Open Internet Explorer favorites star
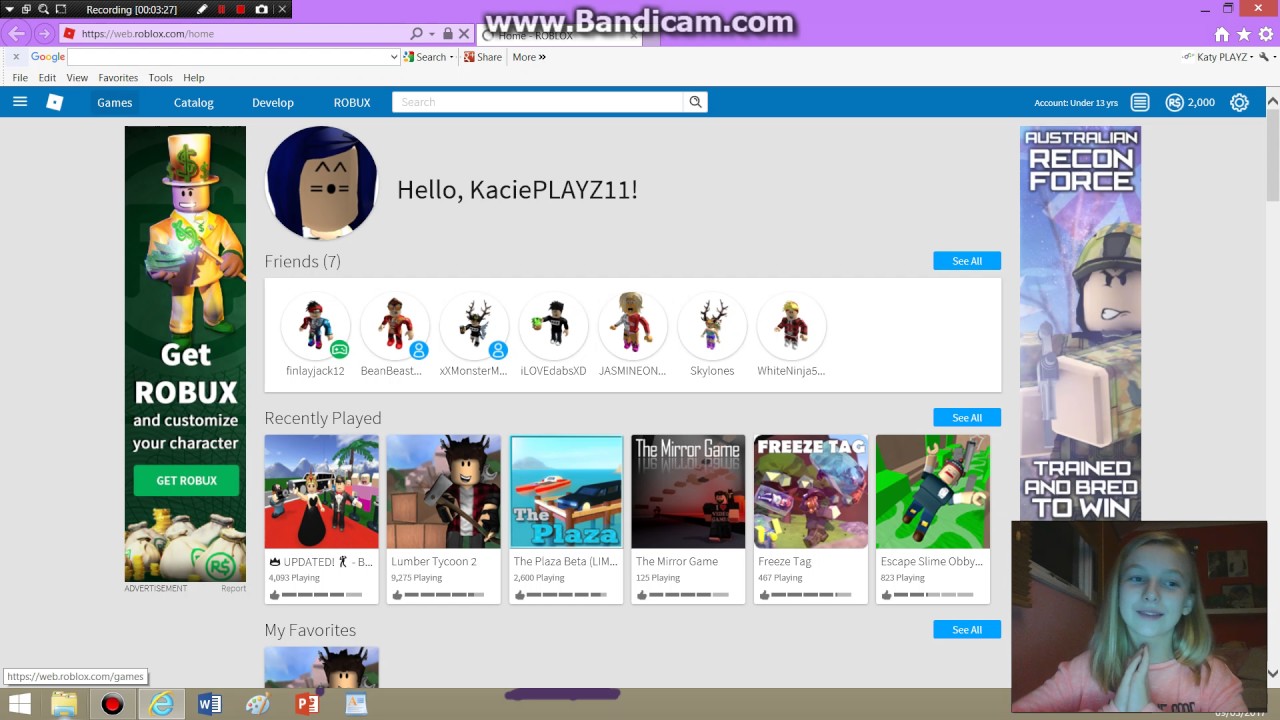This screenshot has width=1280, height=720. pos(1243,34)
